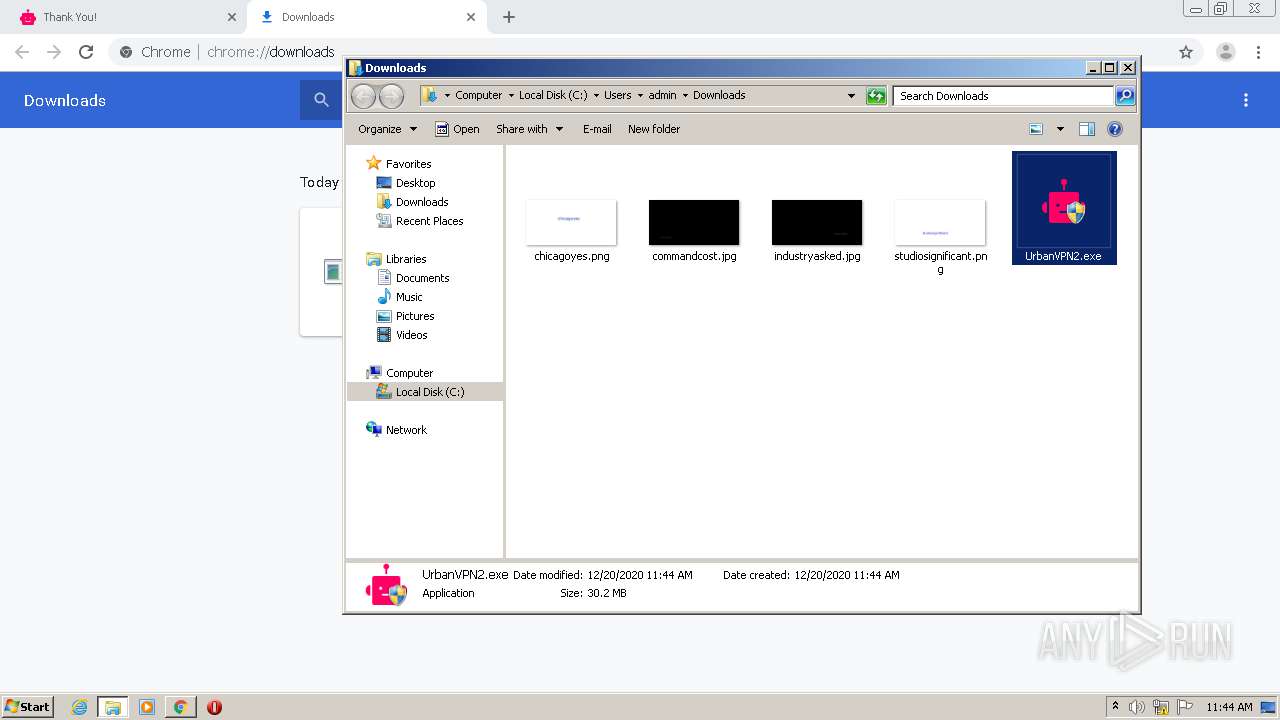Click Chrome back arrow
1280x720 pixels.
click(22, 52)
